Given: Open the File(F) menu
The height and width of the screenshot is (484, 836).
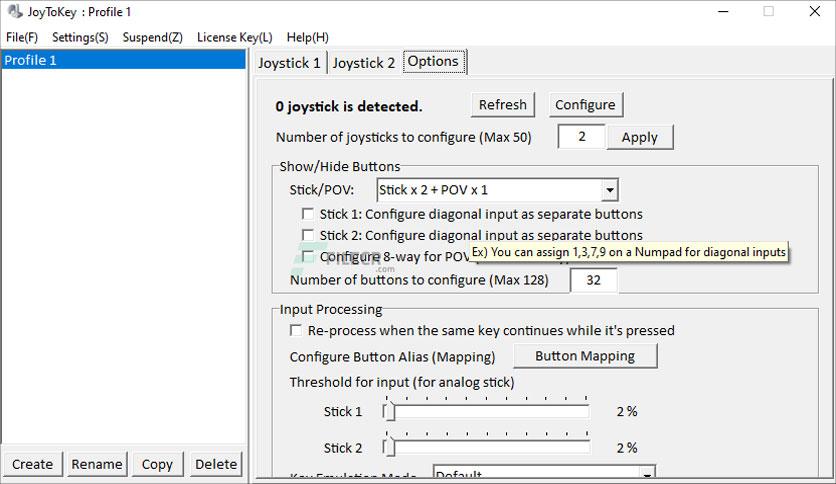Looking at the screenshot, I should pos(22,37).
